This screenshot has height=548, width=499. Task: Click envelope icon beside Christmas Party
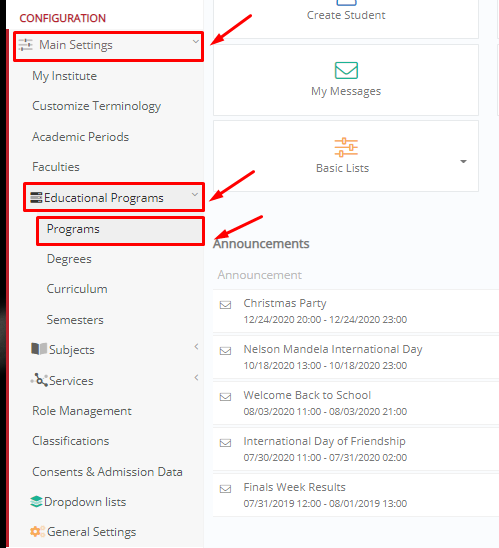(x=225, y=305)
